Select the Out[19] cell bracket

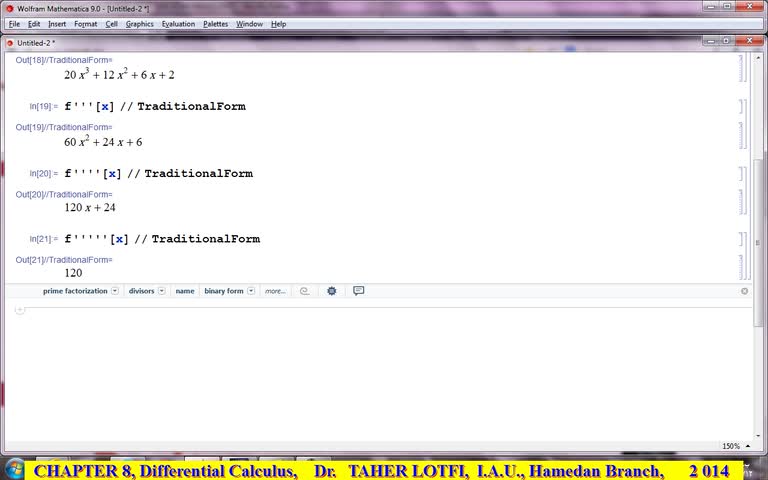(x=741, y=135)
